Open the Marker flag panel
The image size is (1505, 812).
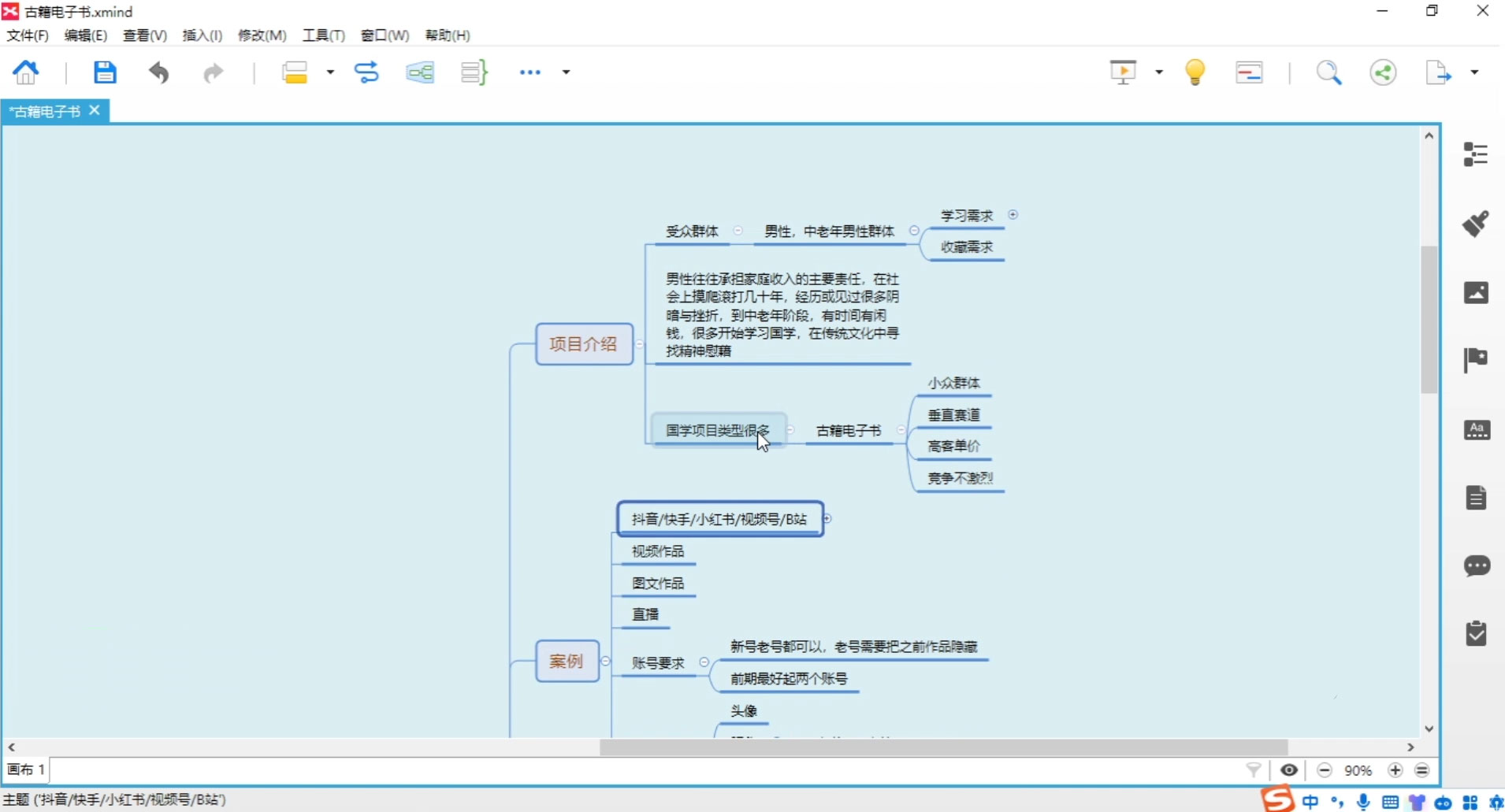[x=1475, y=359]
